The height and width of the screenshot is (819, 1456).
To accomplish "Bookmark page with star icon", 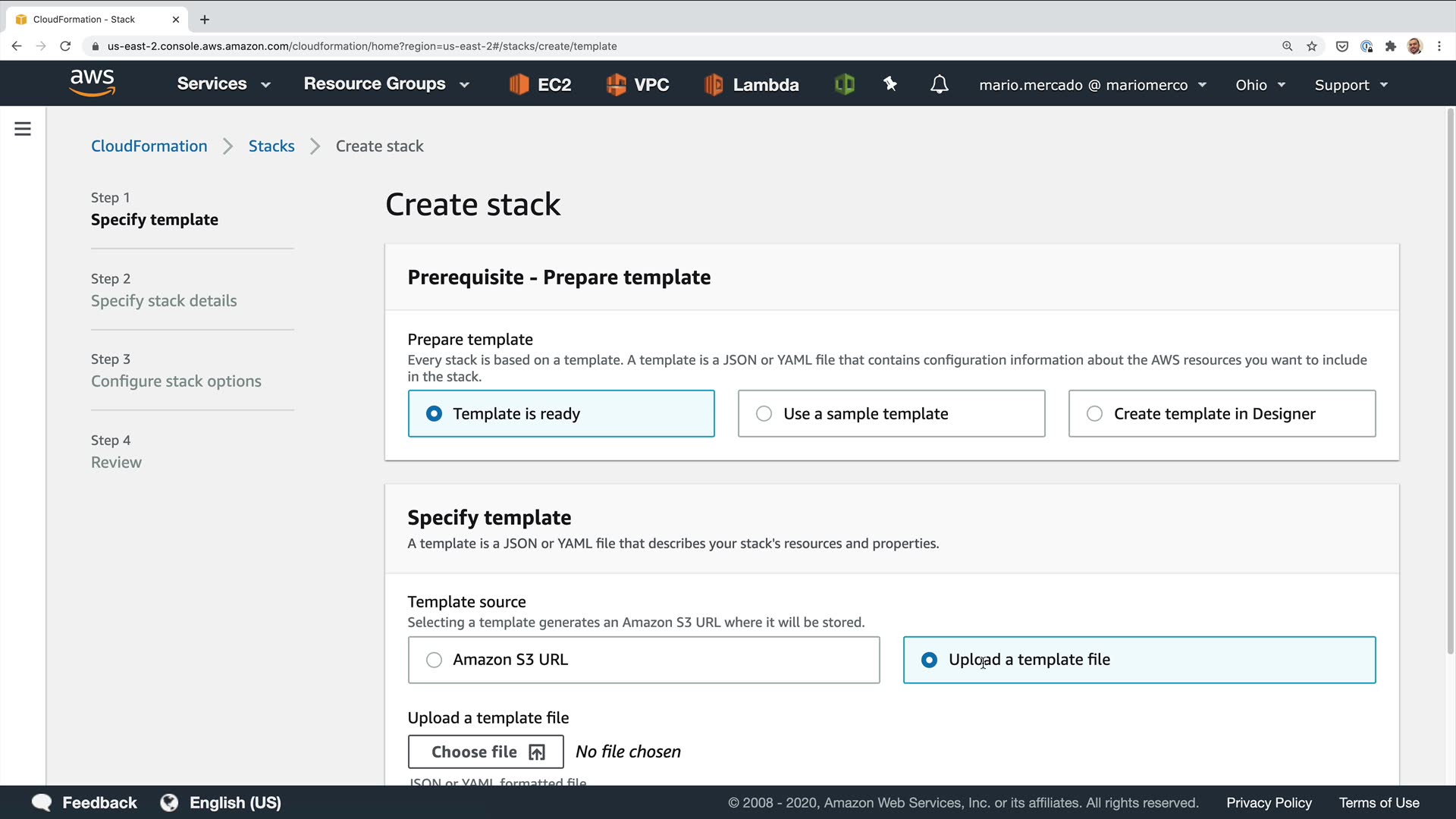I will pos(1312,46).
